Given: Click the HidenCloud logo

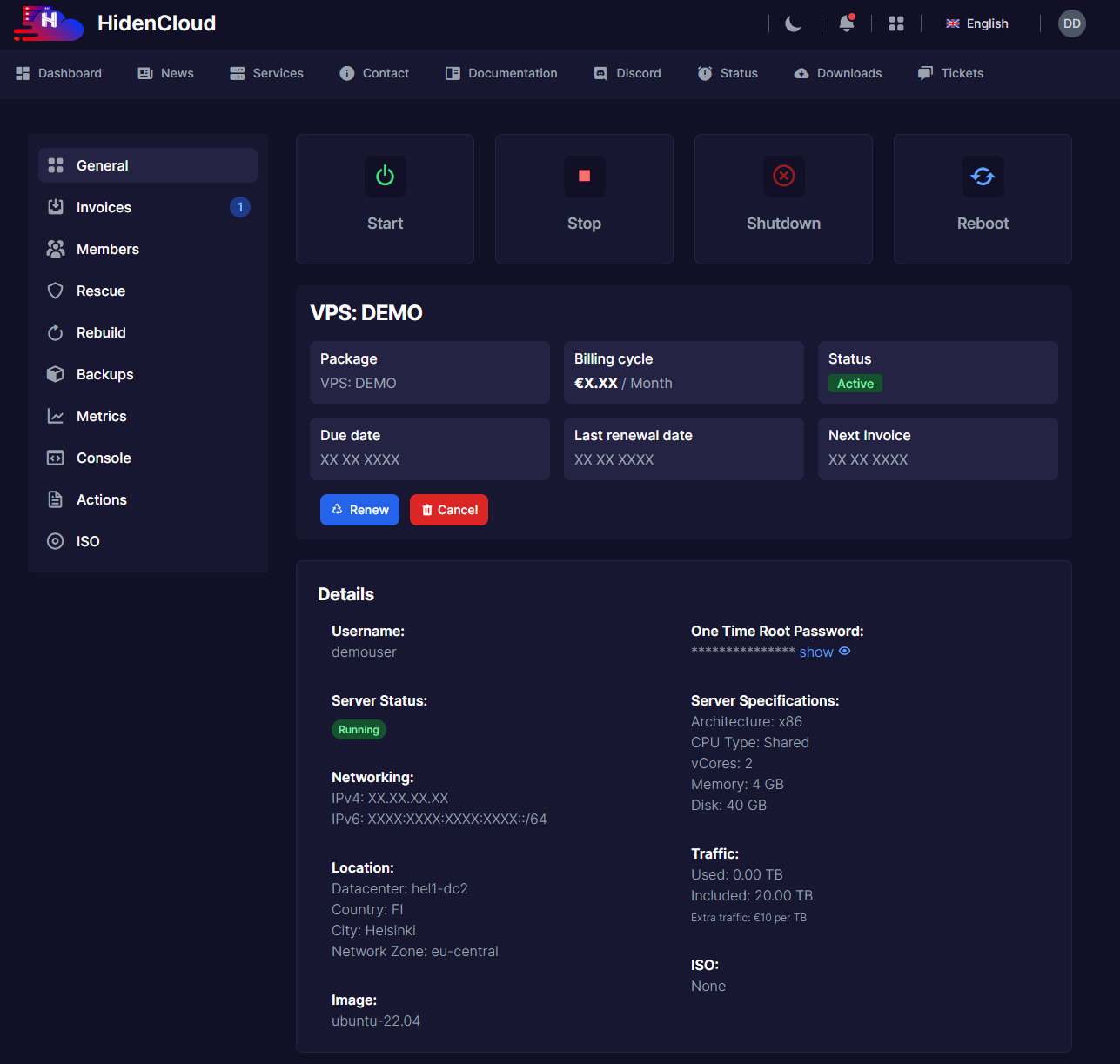Looking at the screenshot, I should 50,23.
